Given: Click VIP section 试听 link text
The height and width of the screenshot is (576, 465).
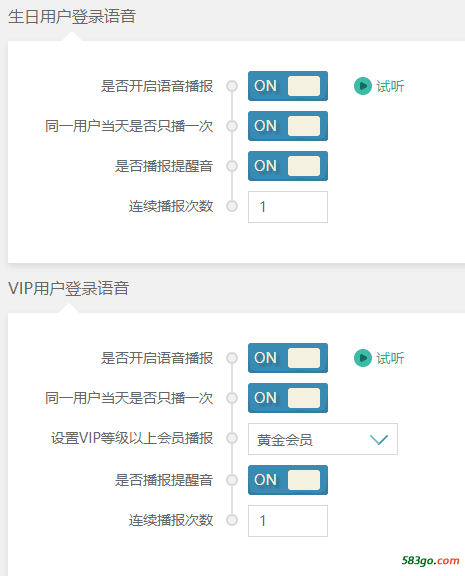Looking at the screenshot, I should pyautogui.click(x=390, y=358).
